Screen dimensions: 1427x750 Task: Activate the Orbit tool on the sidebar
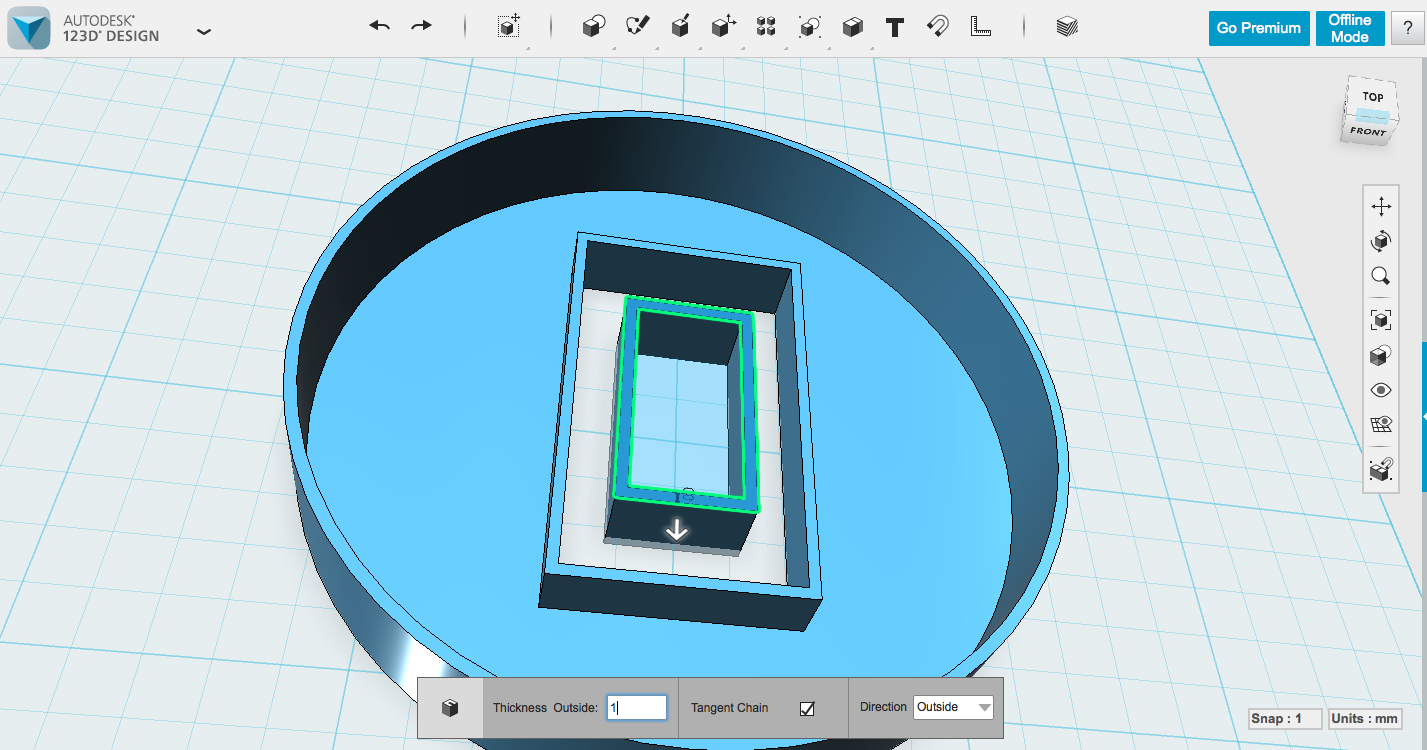1381,241
